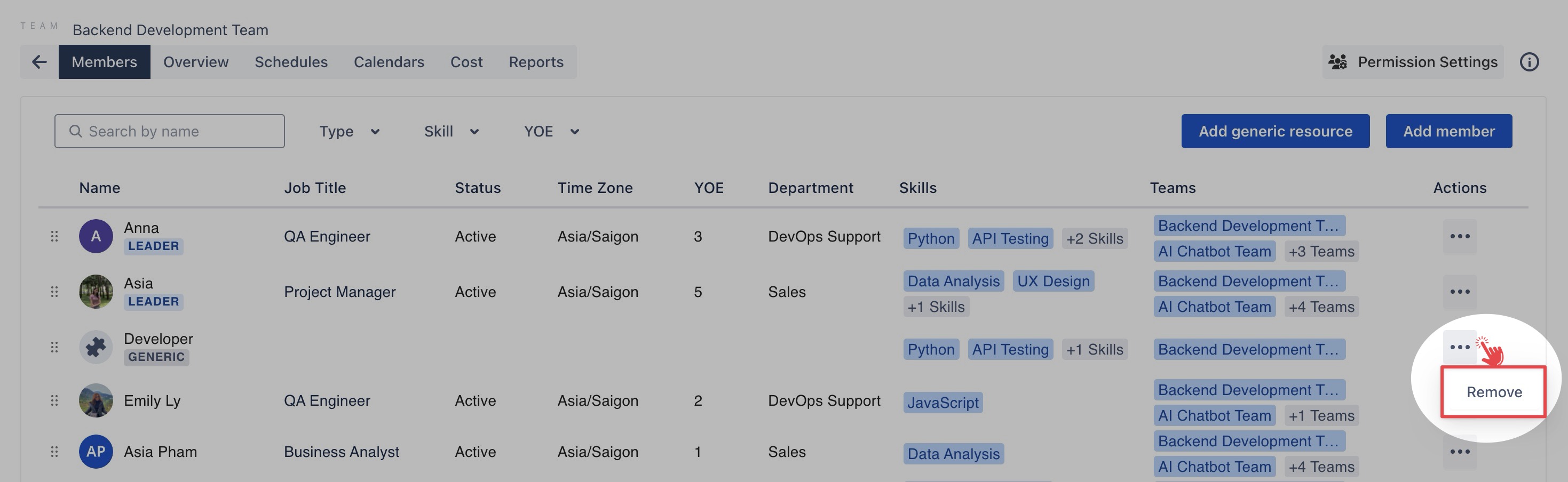Click the Add member button
The image size is (1568, 482).
click(x=1448, y=131)
